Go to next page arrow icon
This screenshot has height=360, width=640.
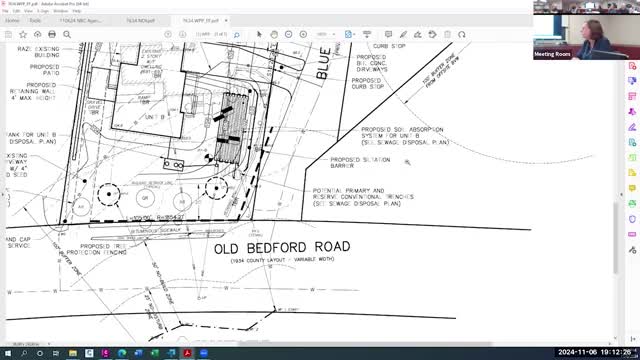click(182, 35)
